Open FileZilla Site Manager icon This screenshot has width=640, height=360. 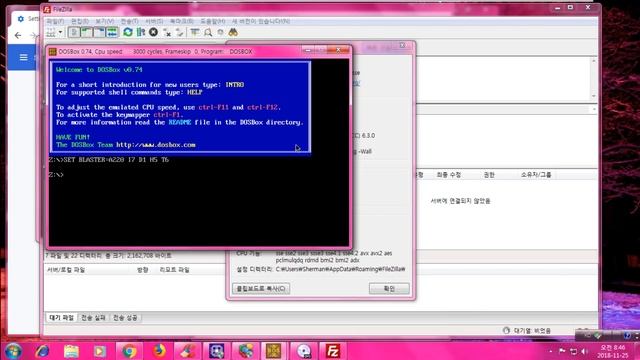point(51,32)
